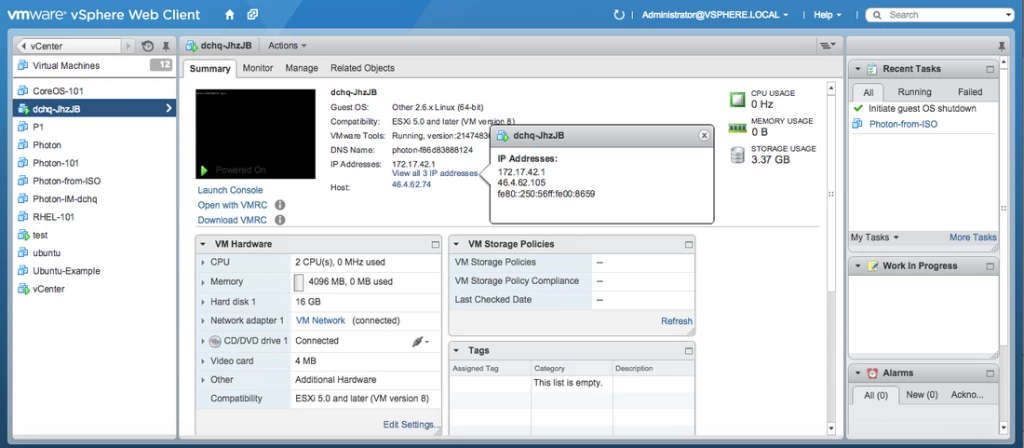The height and width of the screenshot is (448, 1024).
Task: Click the Work In Progress panel icon
Action: click(x=872, y=266)
